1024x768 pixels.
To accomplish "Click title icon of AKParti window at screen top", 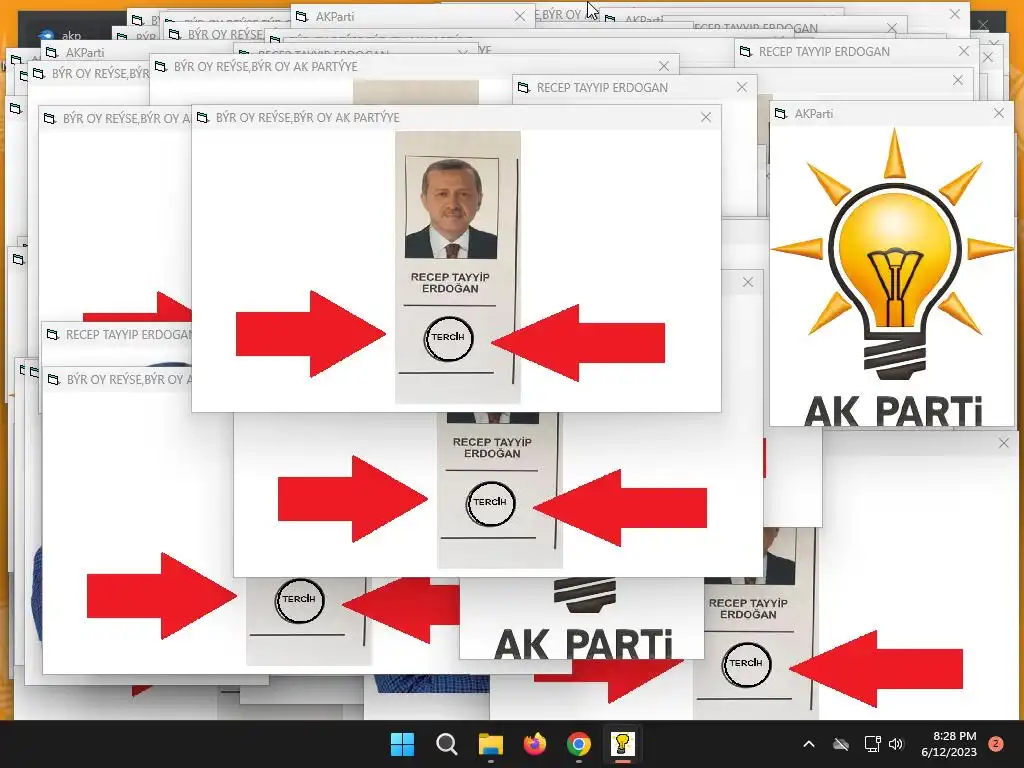I will click(302, 16).
